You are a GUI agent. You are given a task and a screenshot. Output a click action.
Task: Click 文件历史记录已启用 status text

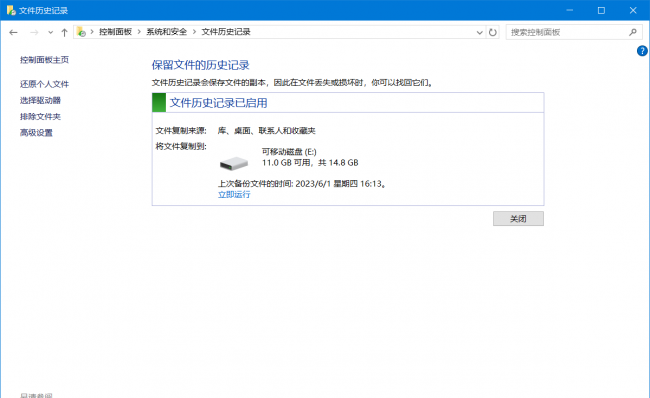click(218, 103)
